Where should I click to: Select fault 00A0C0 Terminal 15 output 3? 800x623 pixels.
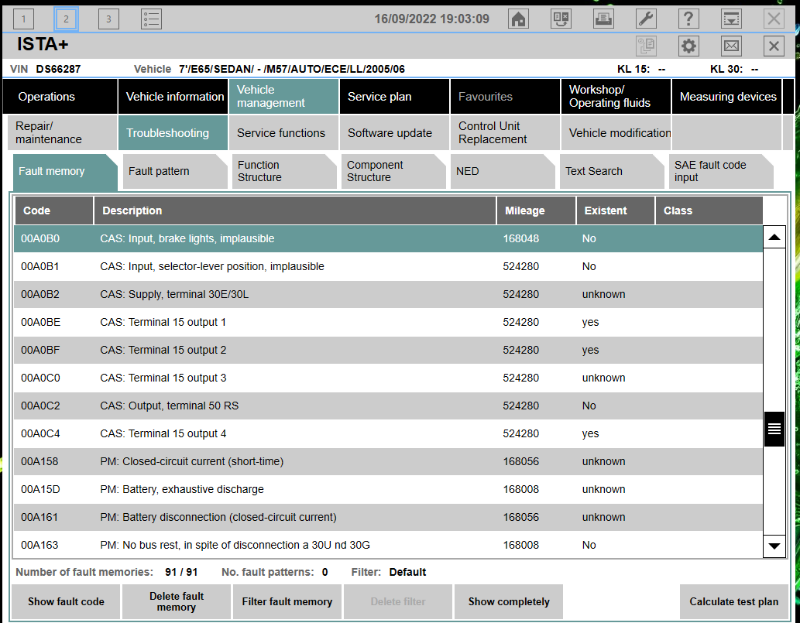(x=388, y=378)
